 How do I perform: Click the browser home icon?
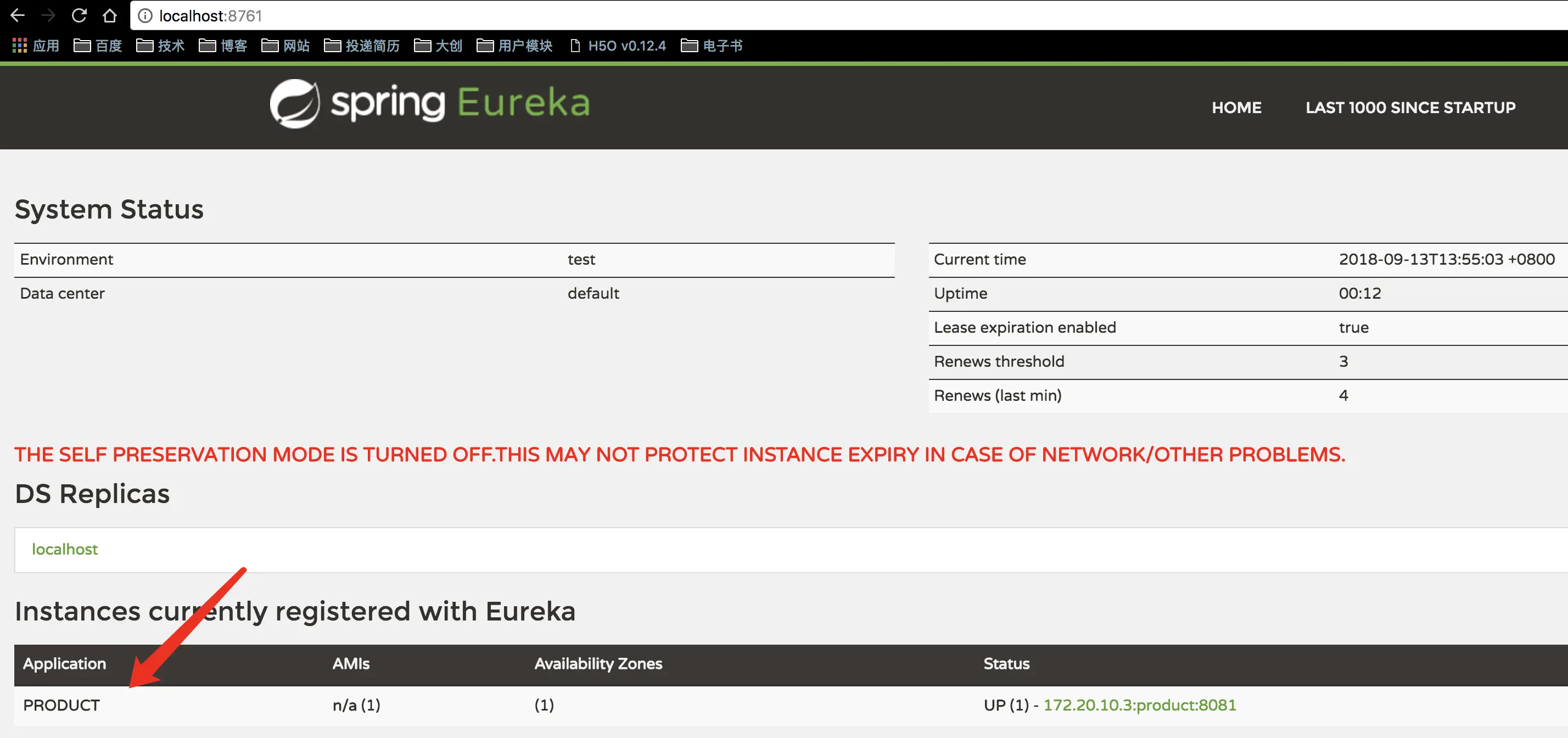click(x=110, y=15)
